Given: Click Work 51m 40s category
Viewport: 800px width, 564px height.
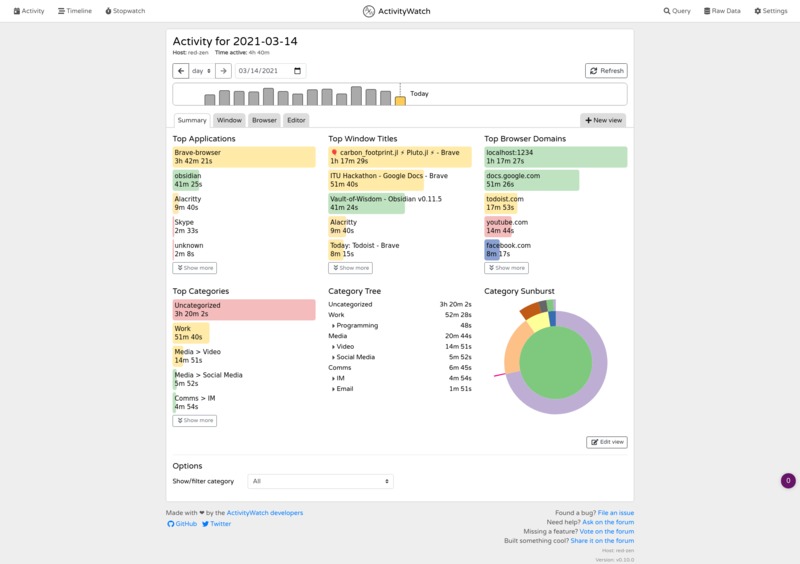Looking at the screenshot, I should tap(191, 333).
